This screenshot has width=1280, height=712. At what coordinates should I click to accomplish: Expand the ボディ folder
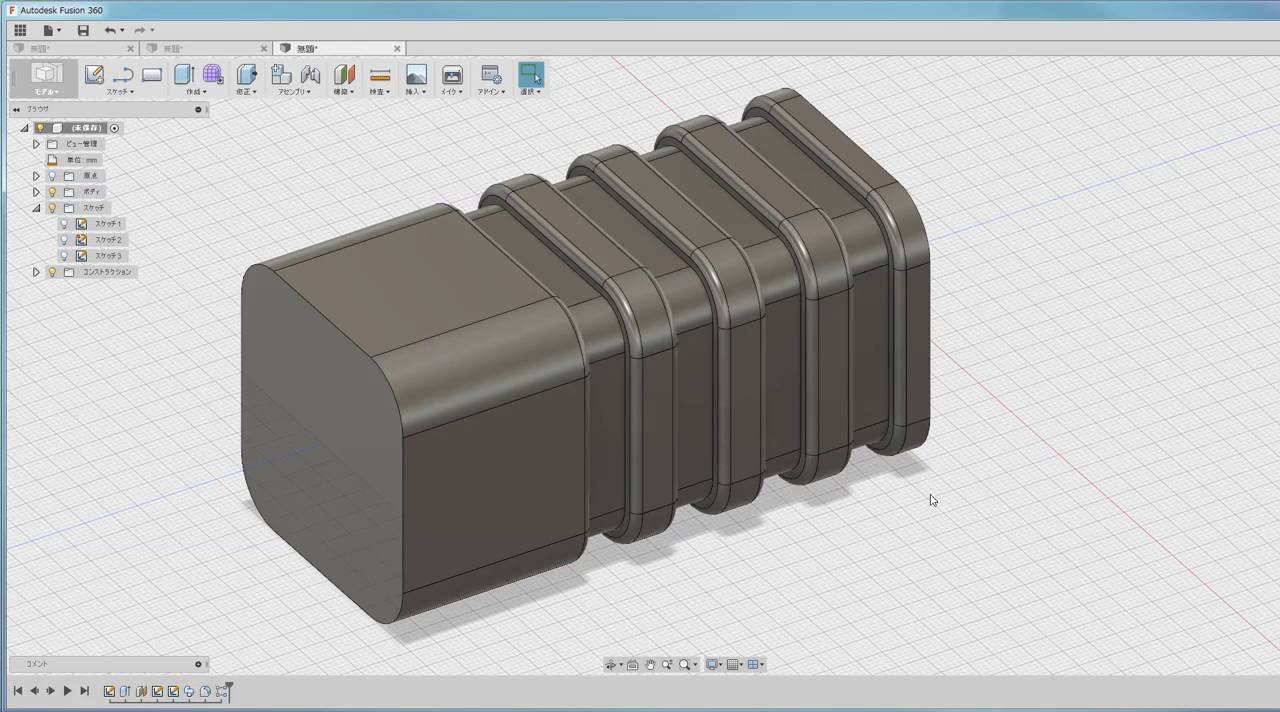click(x=36, y=192)
